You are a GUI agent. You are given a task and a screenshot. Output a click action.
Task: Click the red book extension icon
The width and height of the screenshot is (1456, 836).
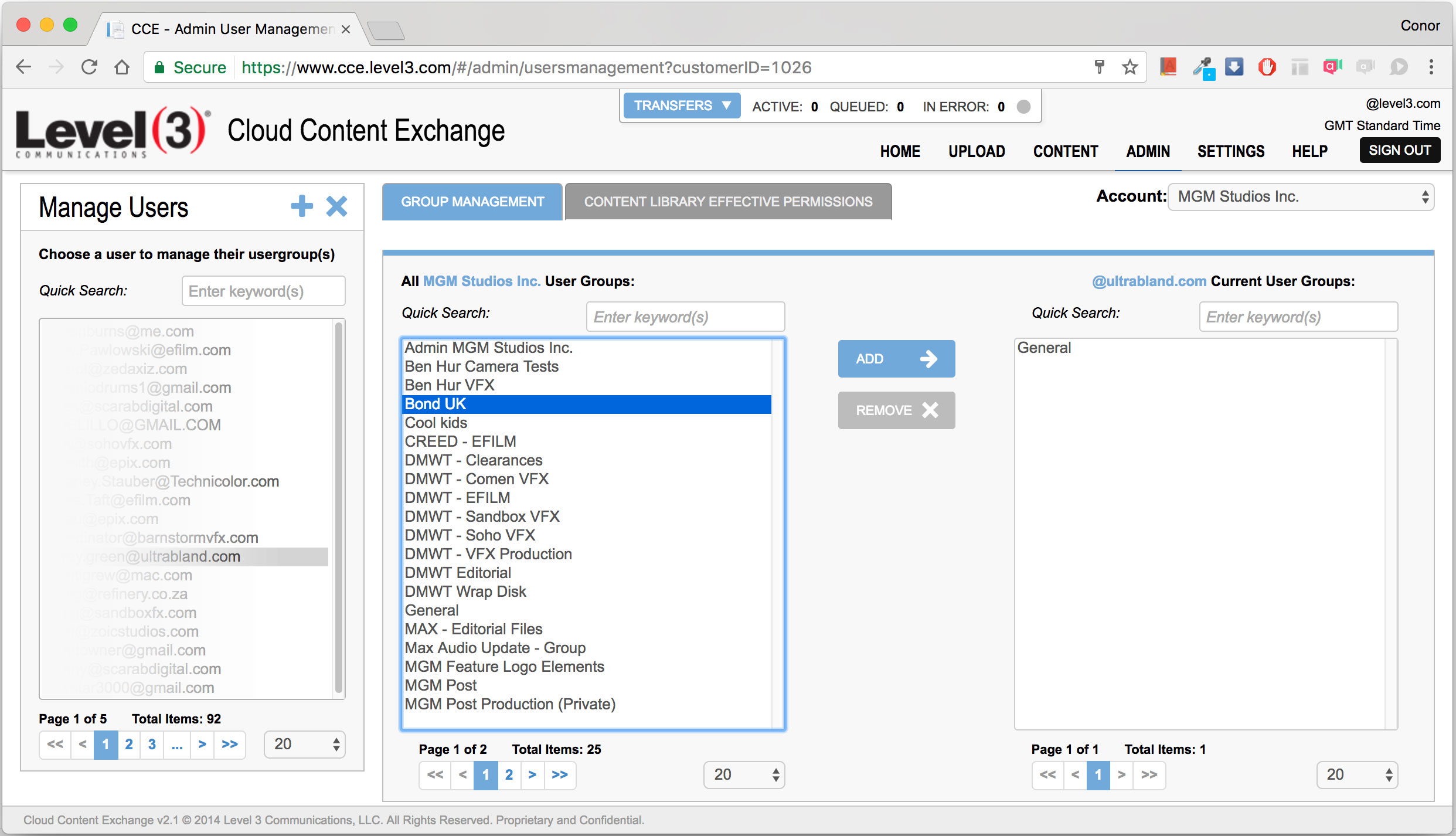[1168, 67]
